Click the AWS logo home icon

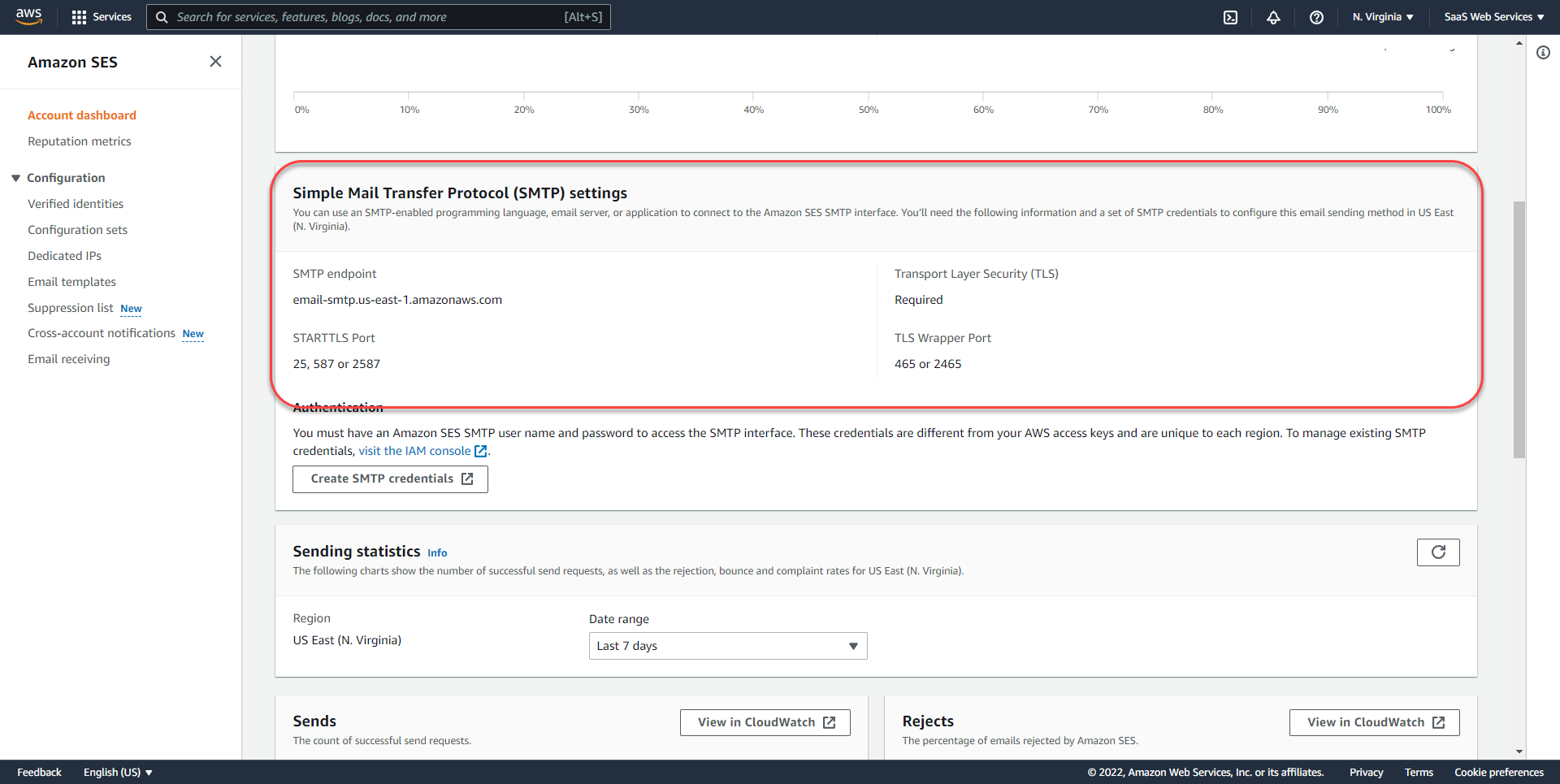point(29,16)
